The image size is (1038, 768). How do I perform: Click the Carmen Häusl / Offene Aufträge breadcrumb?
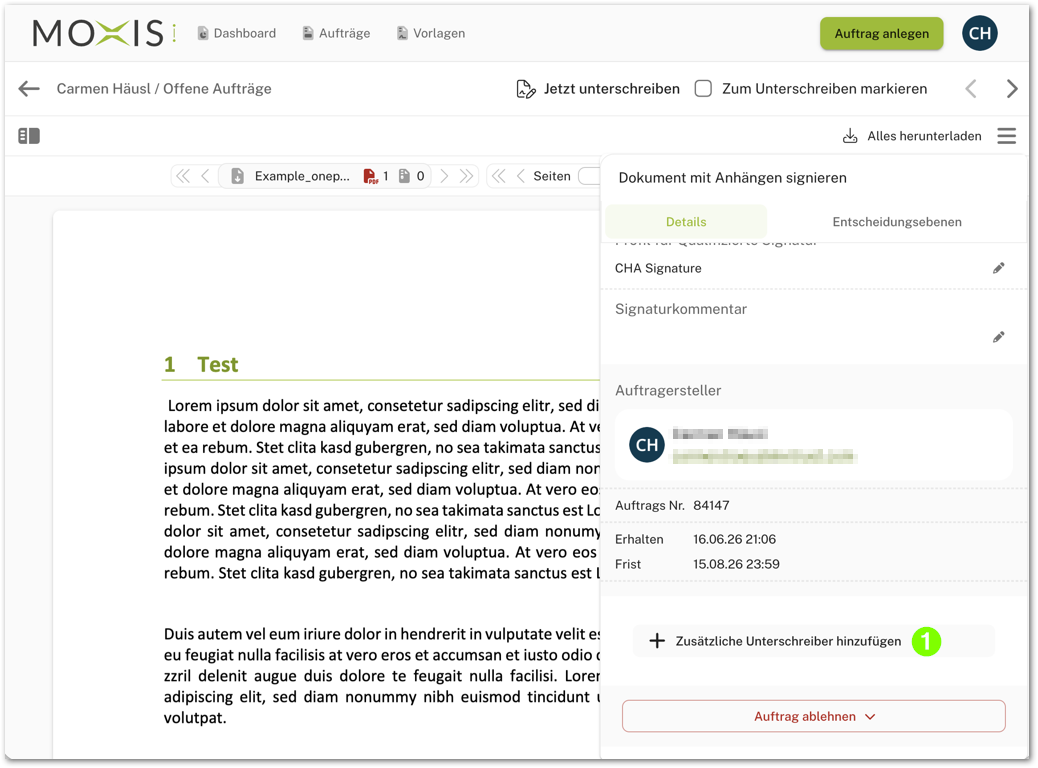pyautogui.click(x=164, y=89)
